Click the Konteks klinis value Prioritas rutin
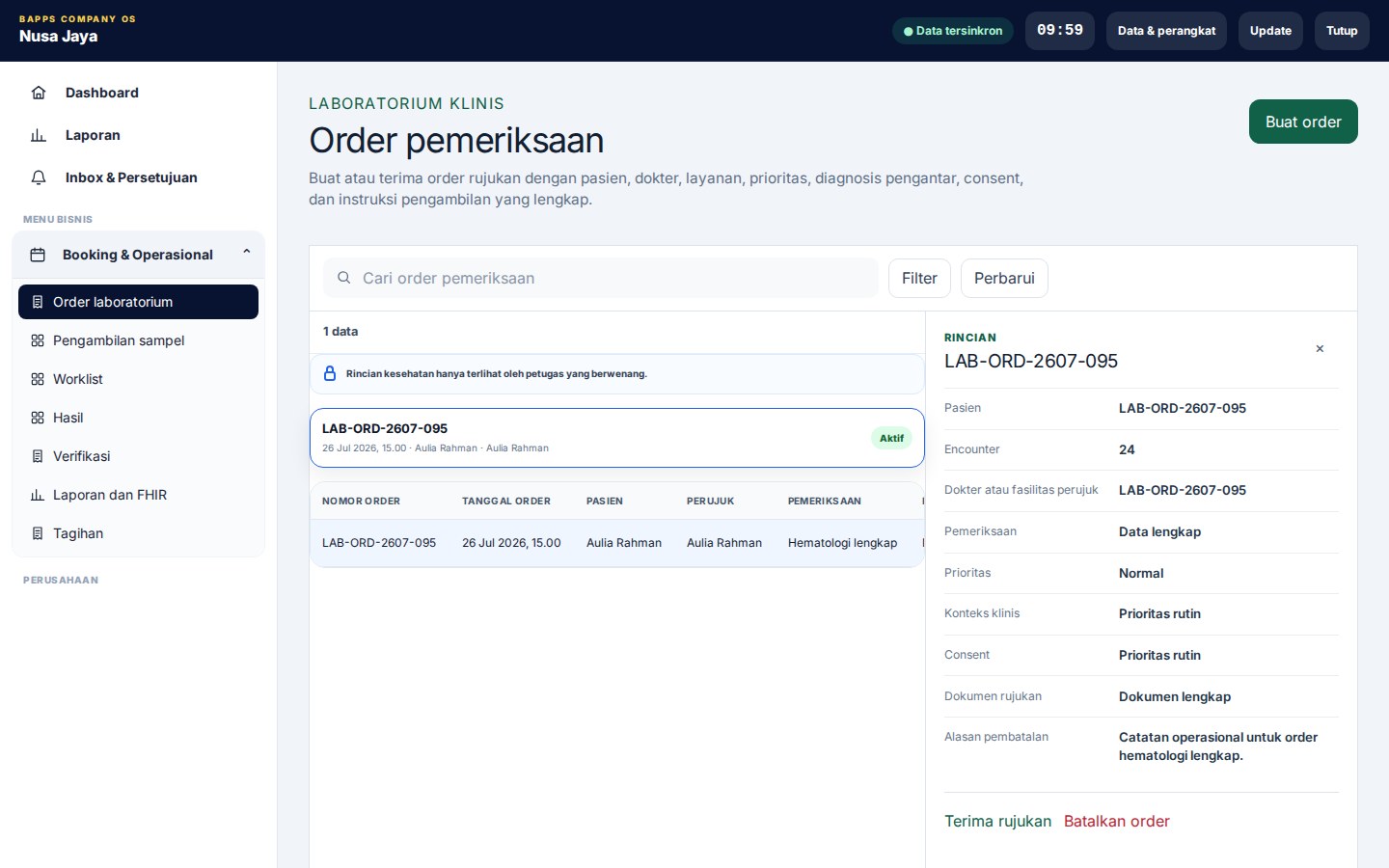Screen dimensions: 1389x868 [1159, 613]
